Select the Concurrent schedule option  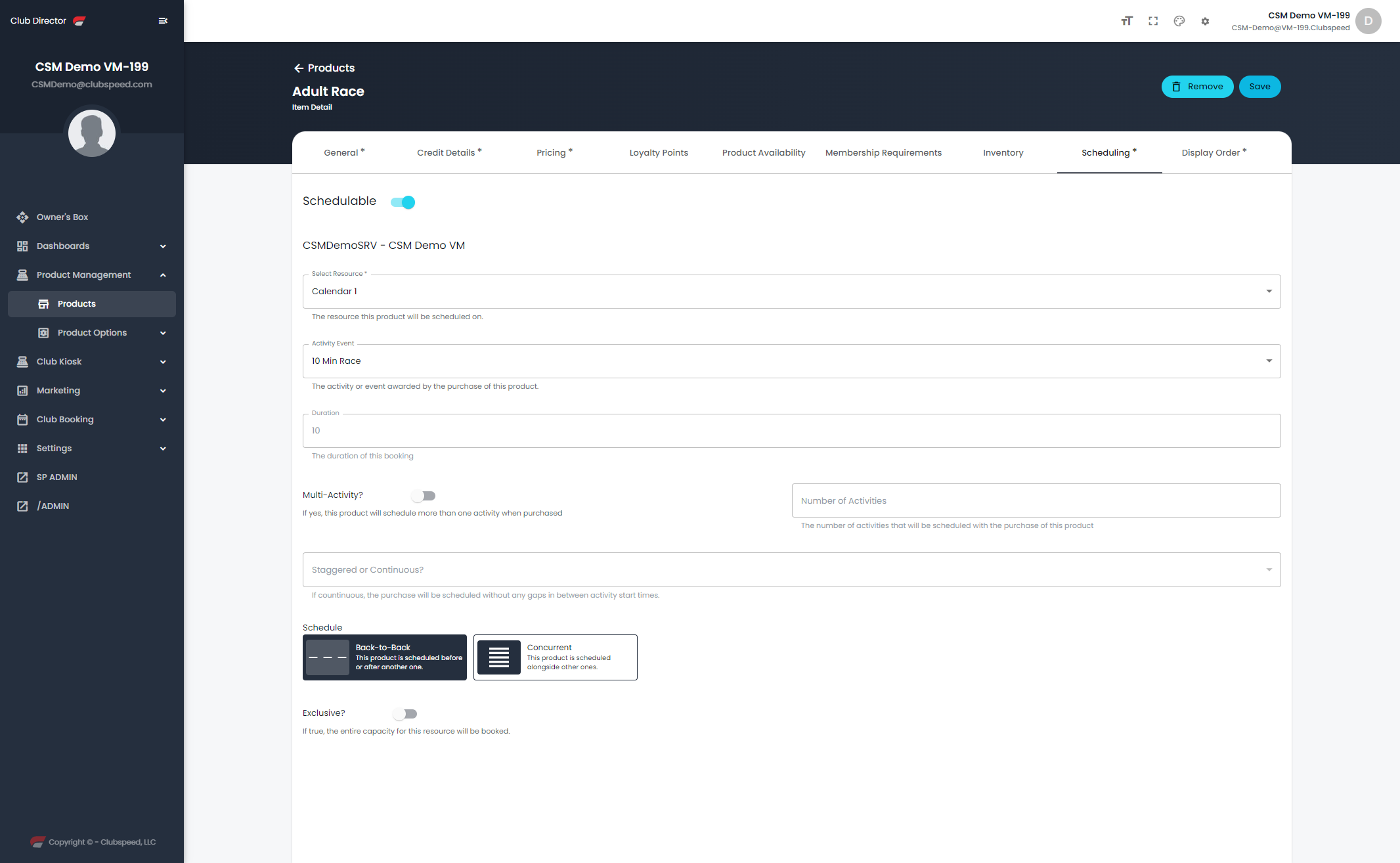pos(556,657)
